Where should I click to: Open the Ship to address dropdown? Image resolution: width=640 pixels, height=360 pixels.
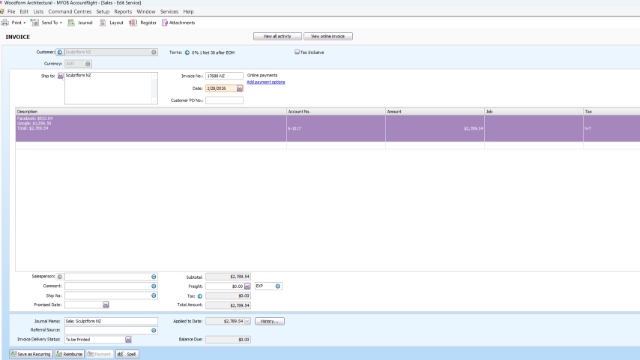[60, 76]
